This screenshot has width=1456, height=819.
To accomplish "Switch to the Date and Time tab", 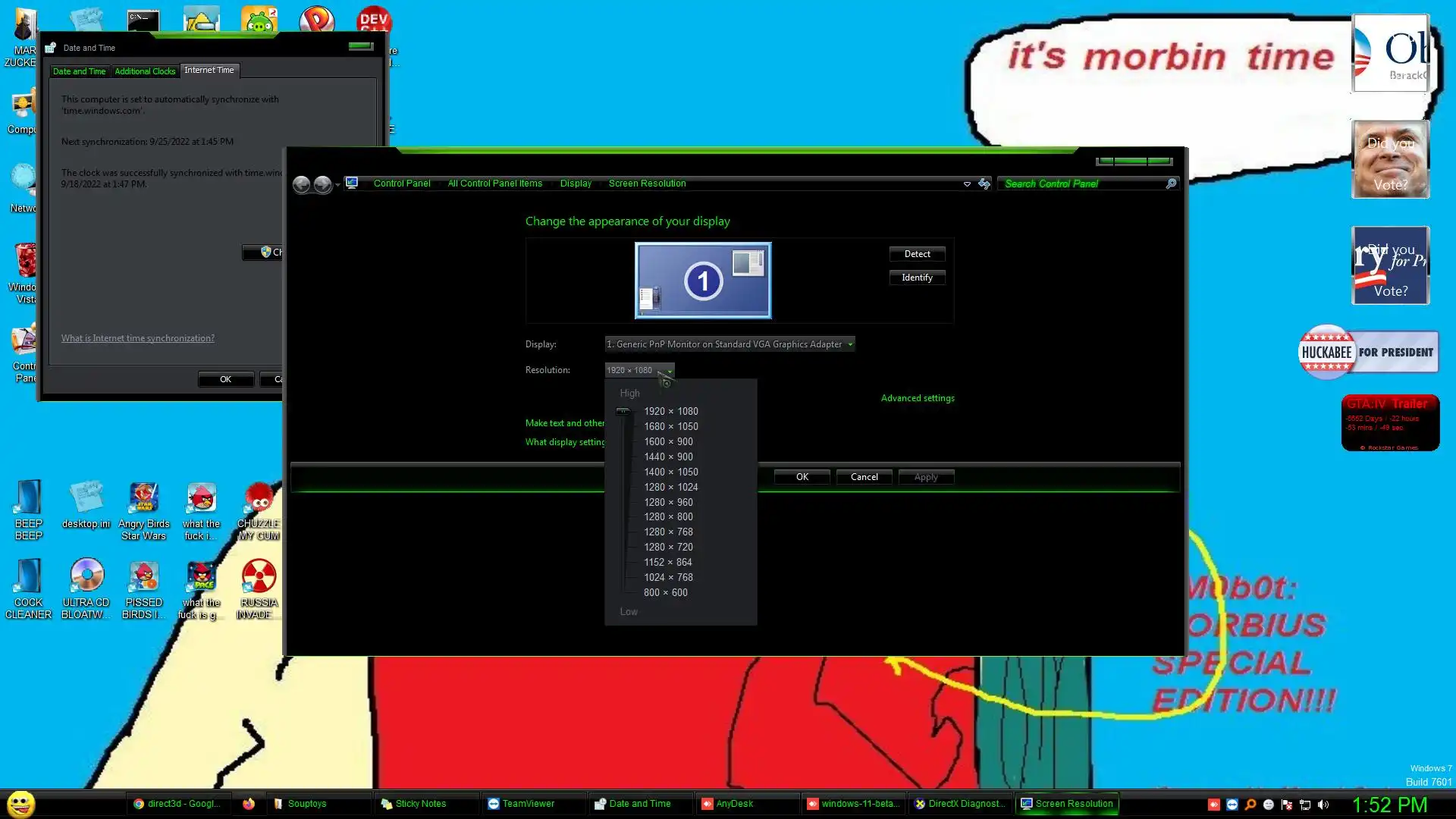I will pos(79,71).
